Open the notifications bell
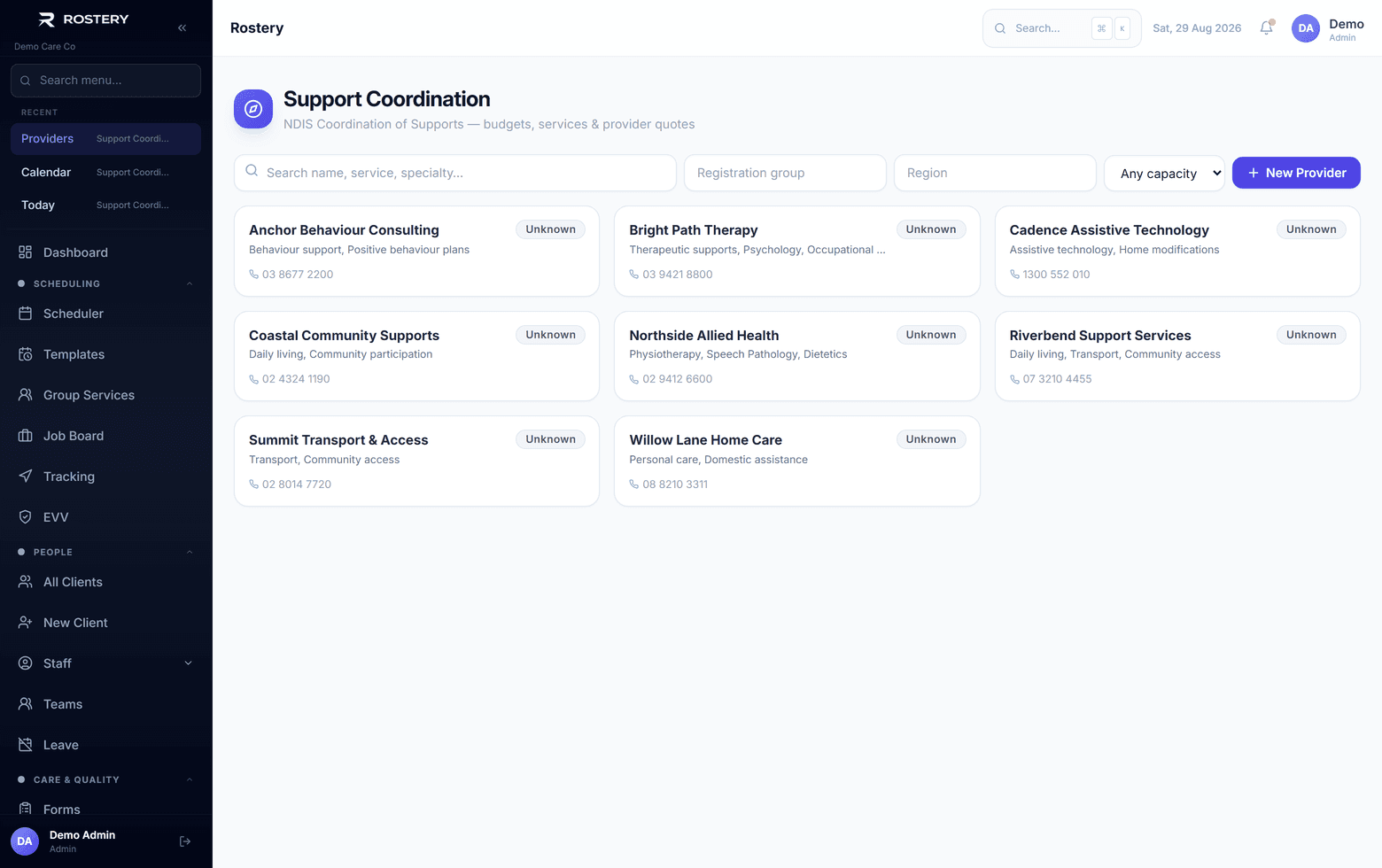Screen dimensions: 1382x868 pyautogui.click(x=1266, y=27)
